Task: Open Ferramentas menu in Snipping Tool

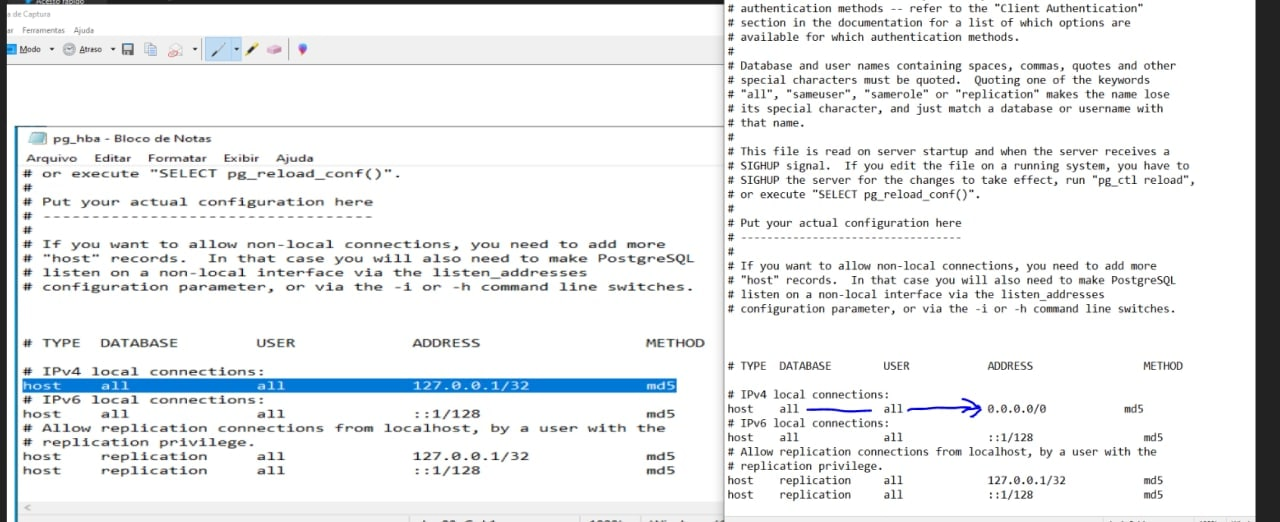Action: [x=43, y=31]
